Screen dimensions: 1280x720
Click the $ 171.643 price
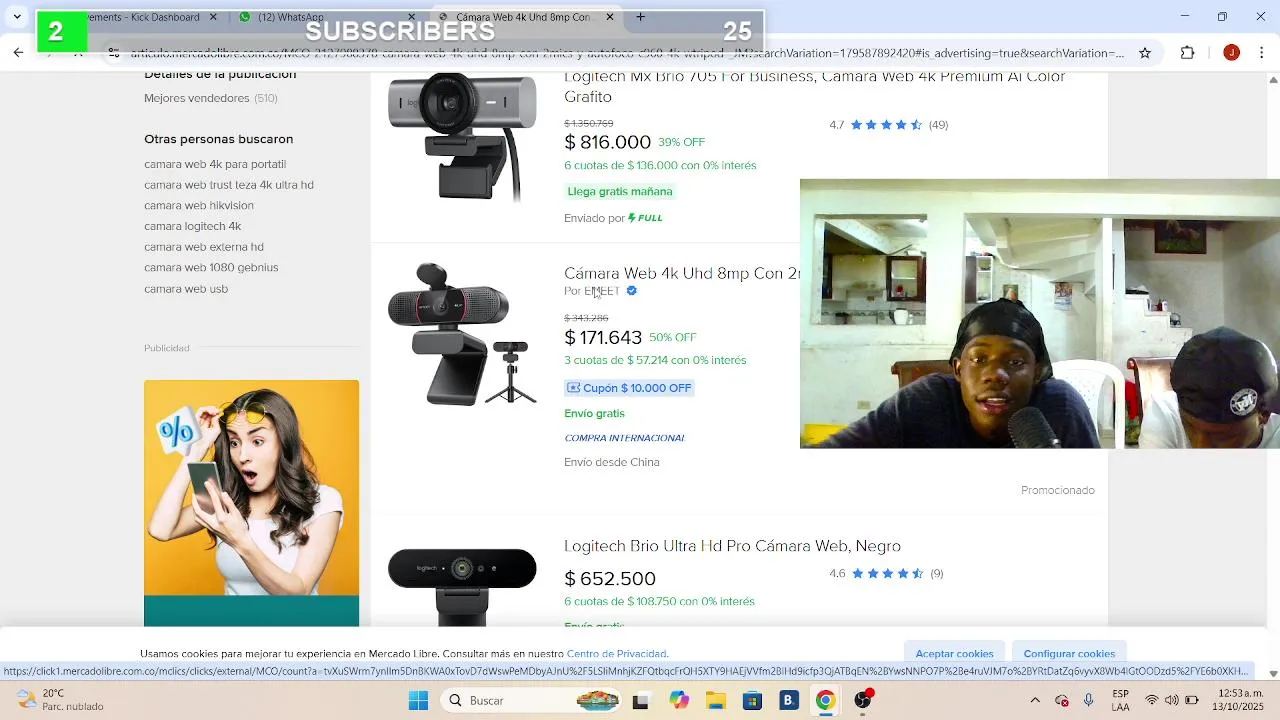pyautogui.click(x=603, y=338)
